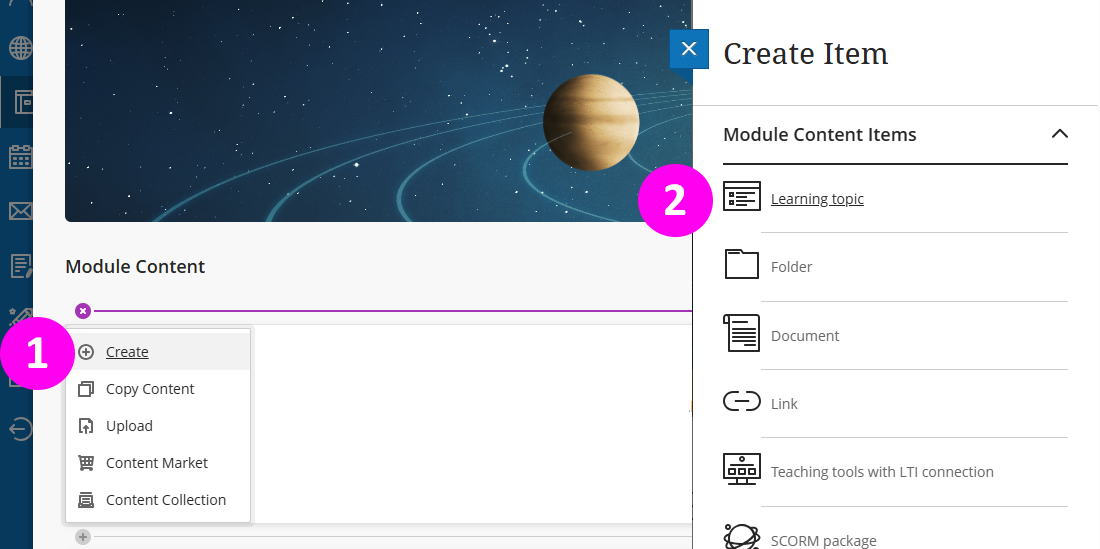Image resolution: width=1100 pixels, height=549 pixels.
Task: Click the Folder icon
Action: 742,264
